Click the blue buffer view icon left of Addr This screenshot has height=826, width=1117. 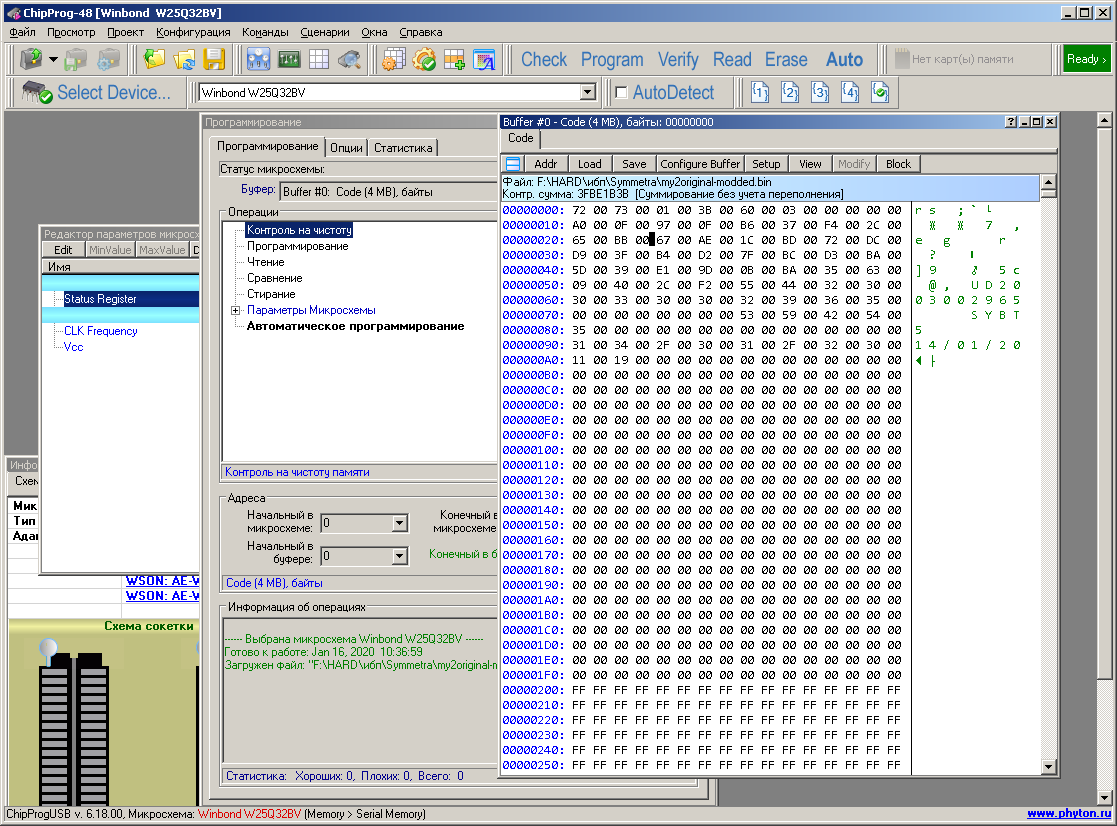tap(512, 164)
